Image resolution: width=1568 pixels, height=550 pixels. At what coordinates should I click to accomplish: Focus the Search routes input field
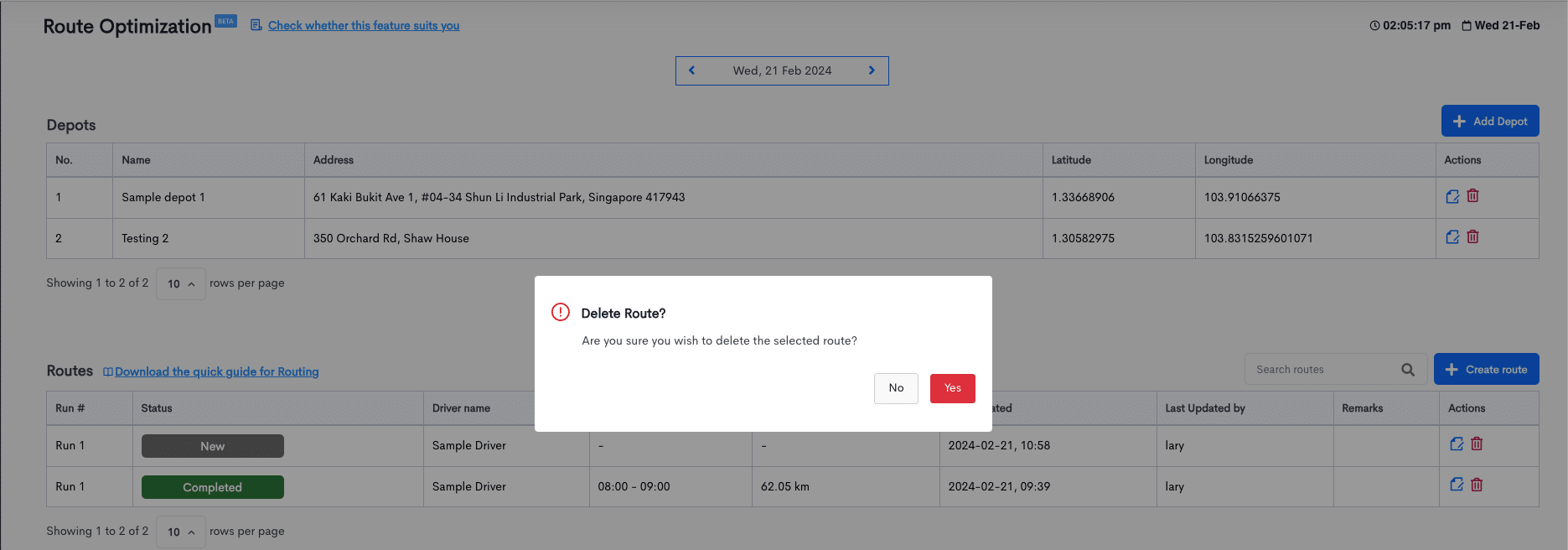tap(1320, 370)
